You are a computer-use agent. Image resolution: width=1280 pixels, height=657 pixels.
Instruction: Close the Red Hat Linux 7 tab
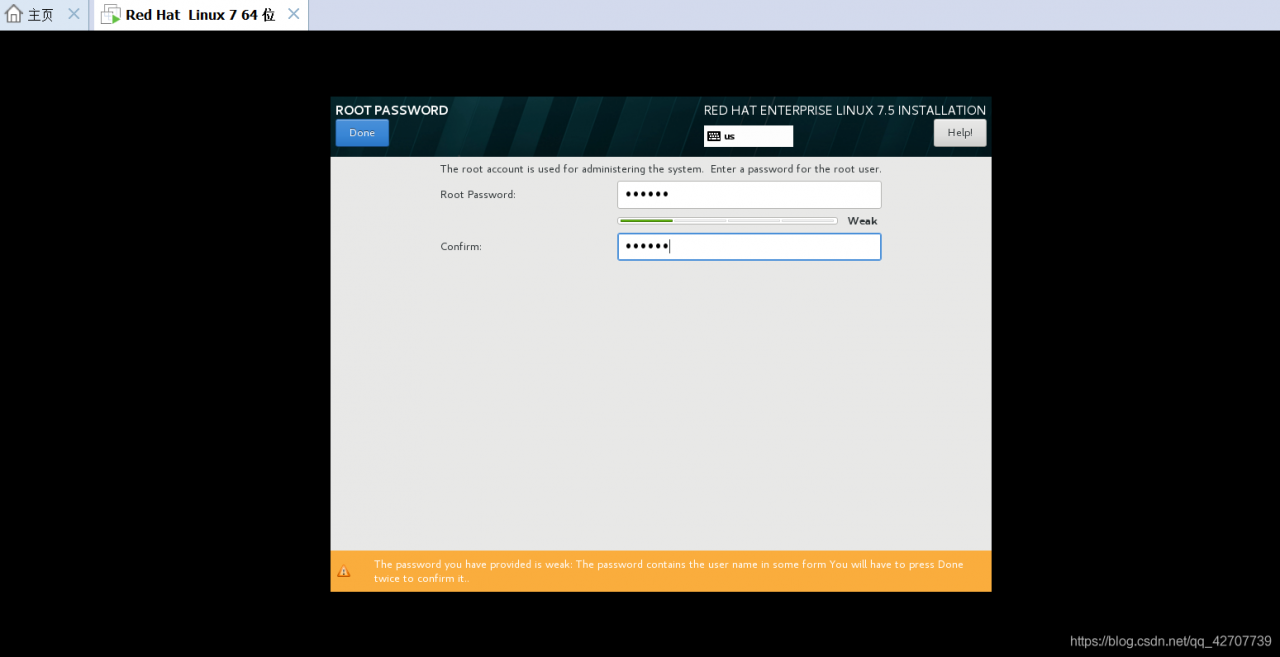[293, 14]
